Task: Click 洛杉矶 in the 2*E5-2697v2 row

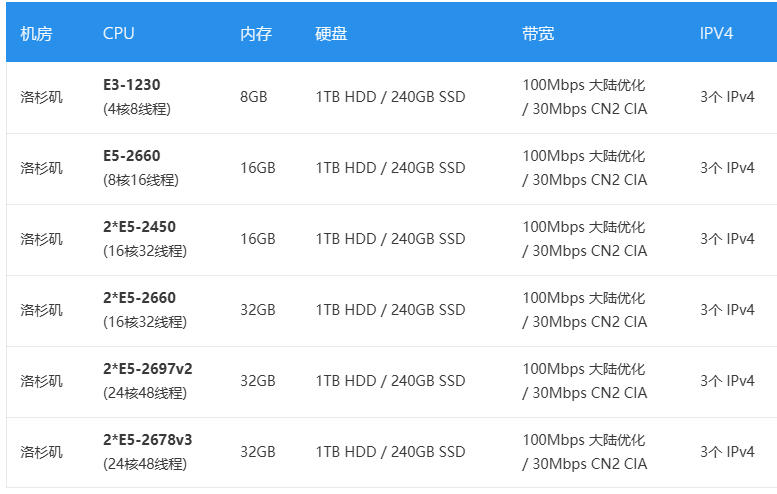Action: coord(42,381)
